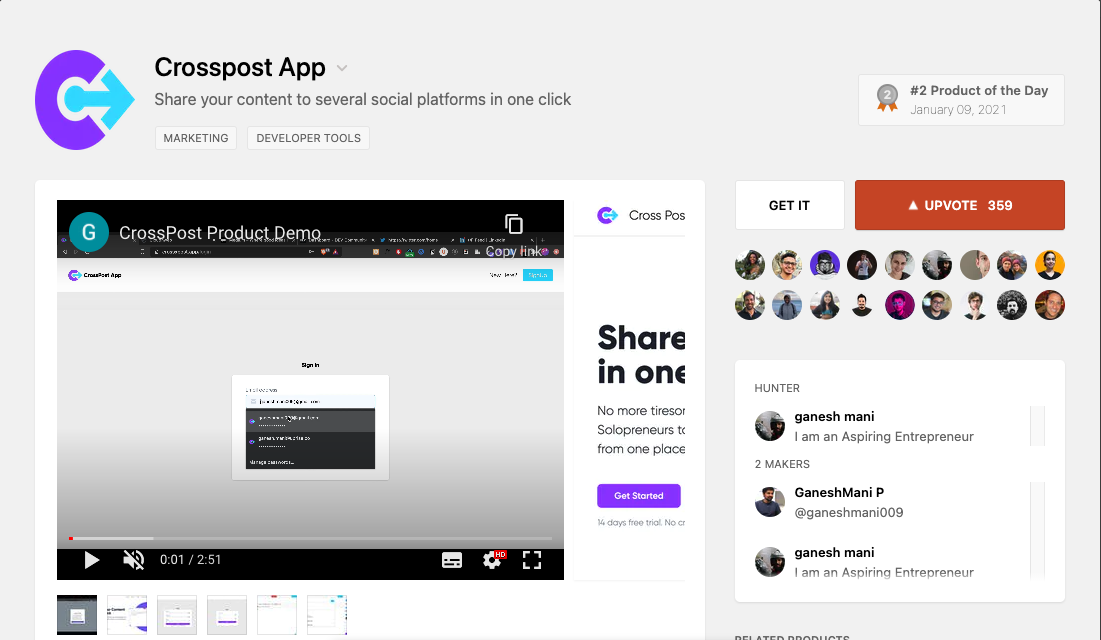Select the second gallery thumbnail
Viewport: 1101px width, 640px height.
(x=127, y=615)
